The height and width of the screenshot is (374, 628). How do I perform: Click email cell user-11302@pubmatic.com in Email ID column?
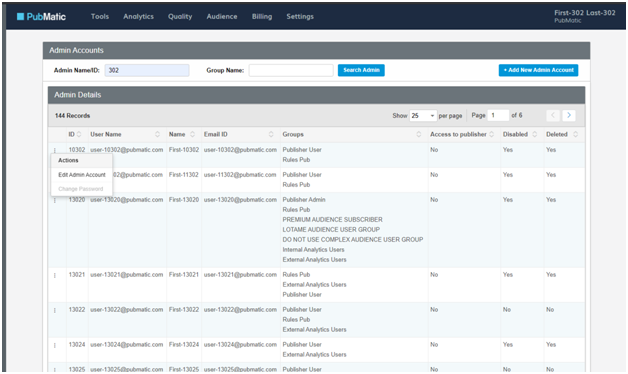pyautogui.click(x=240, y=175)
